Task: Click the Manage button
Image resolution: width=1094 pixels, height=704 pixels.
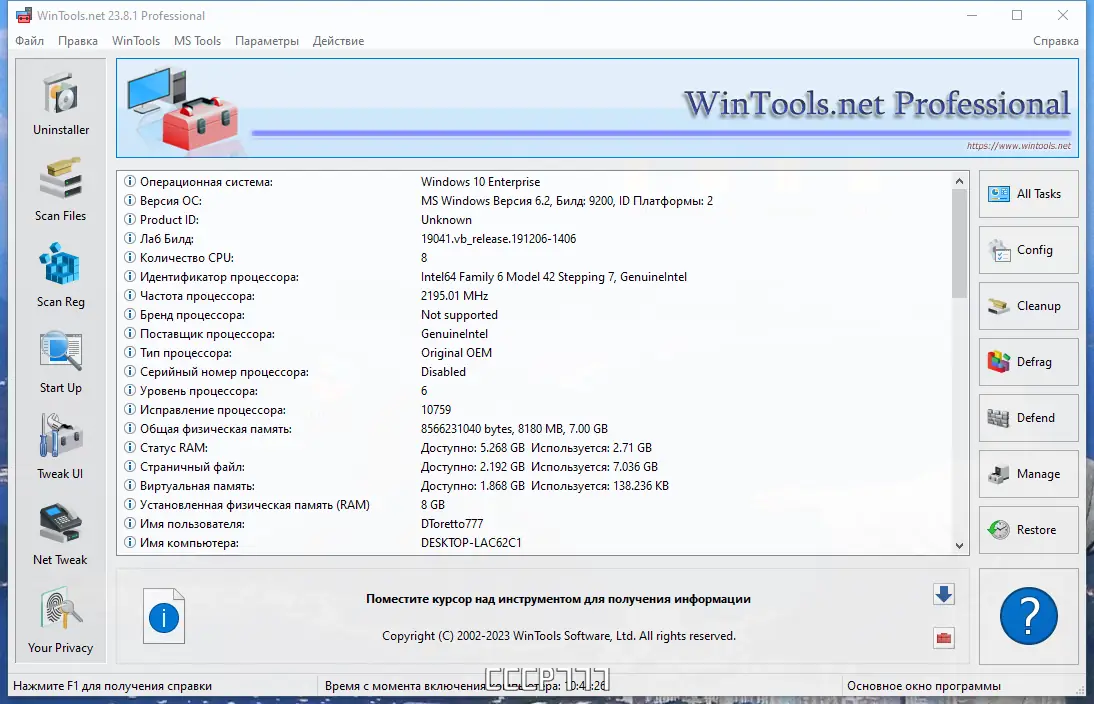Action: point(1028,474)
